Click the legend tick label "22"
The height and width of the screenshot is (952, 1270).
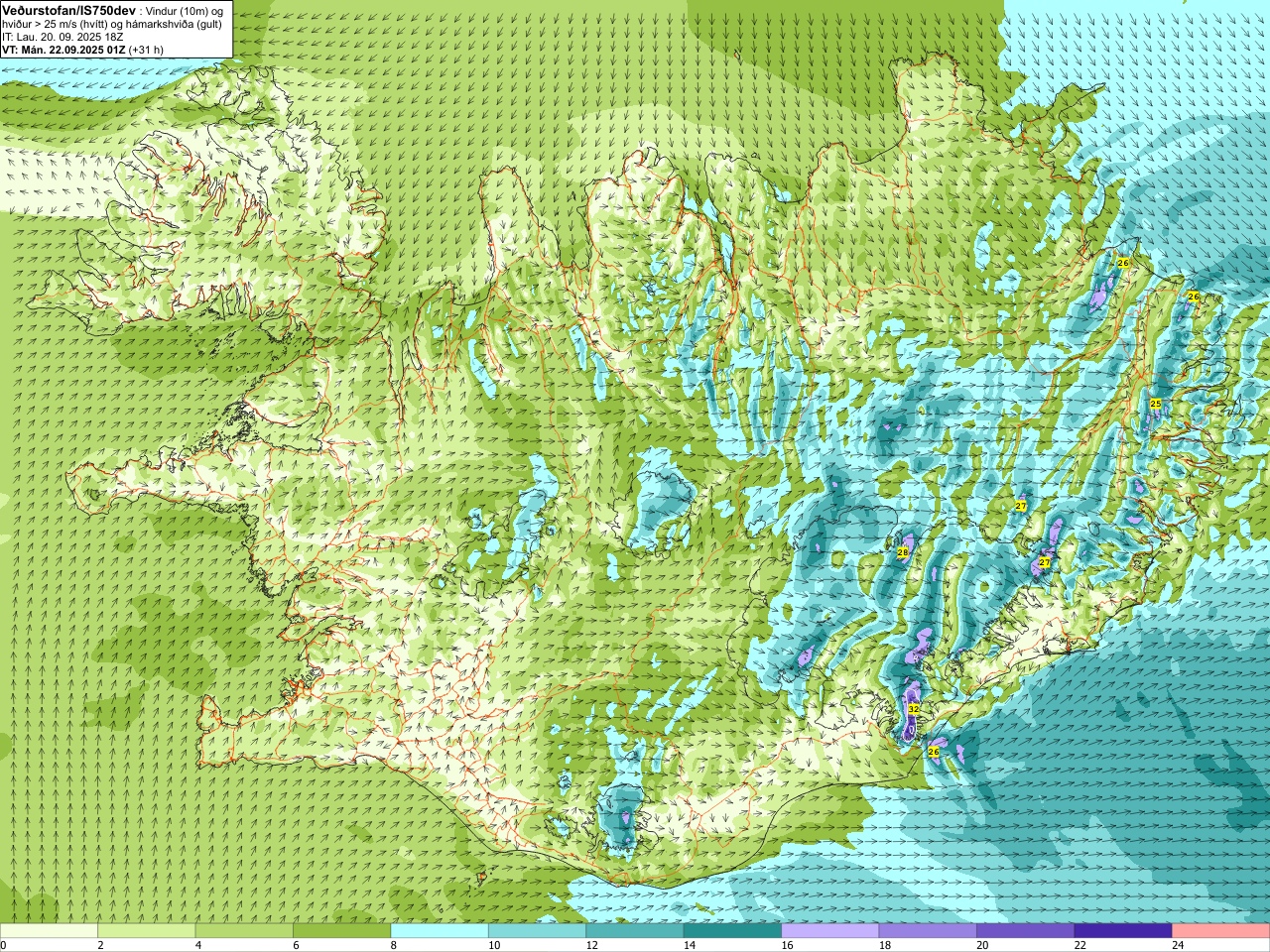[1080, 945]
